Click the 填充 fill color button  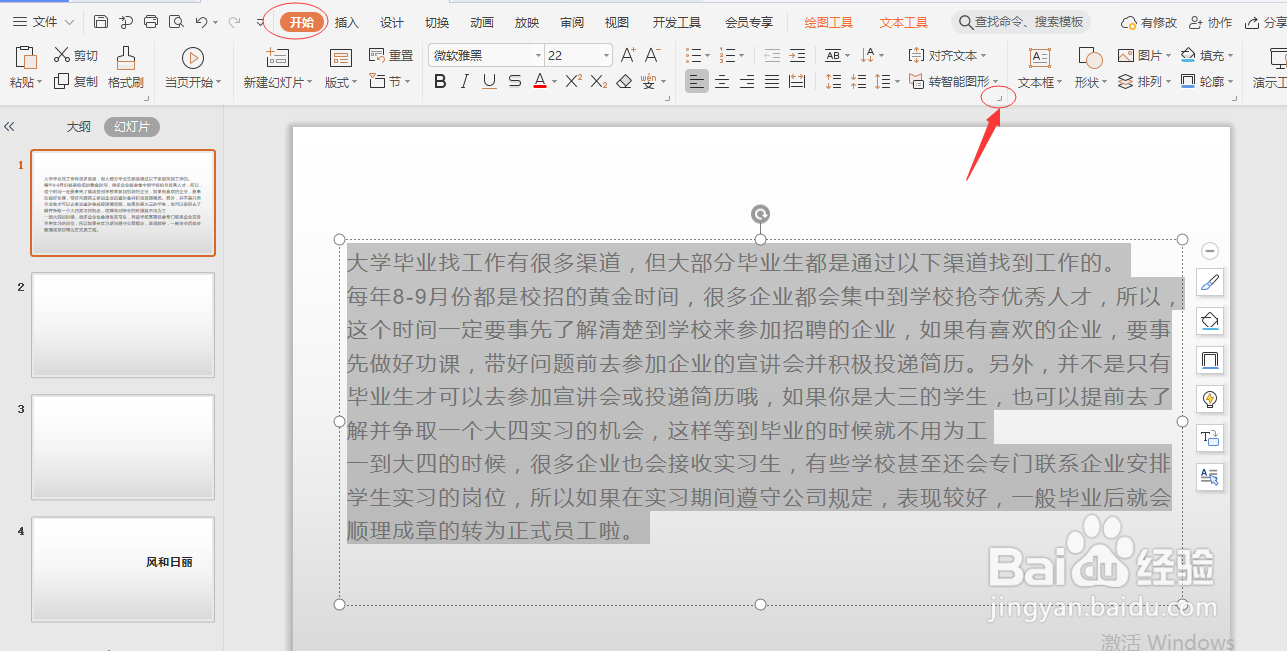(1207, 56)
